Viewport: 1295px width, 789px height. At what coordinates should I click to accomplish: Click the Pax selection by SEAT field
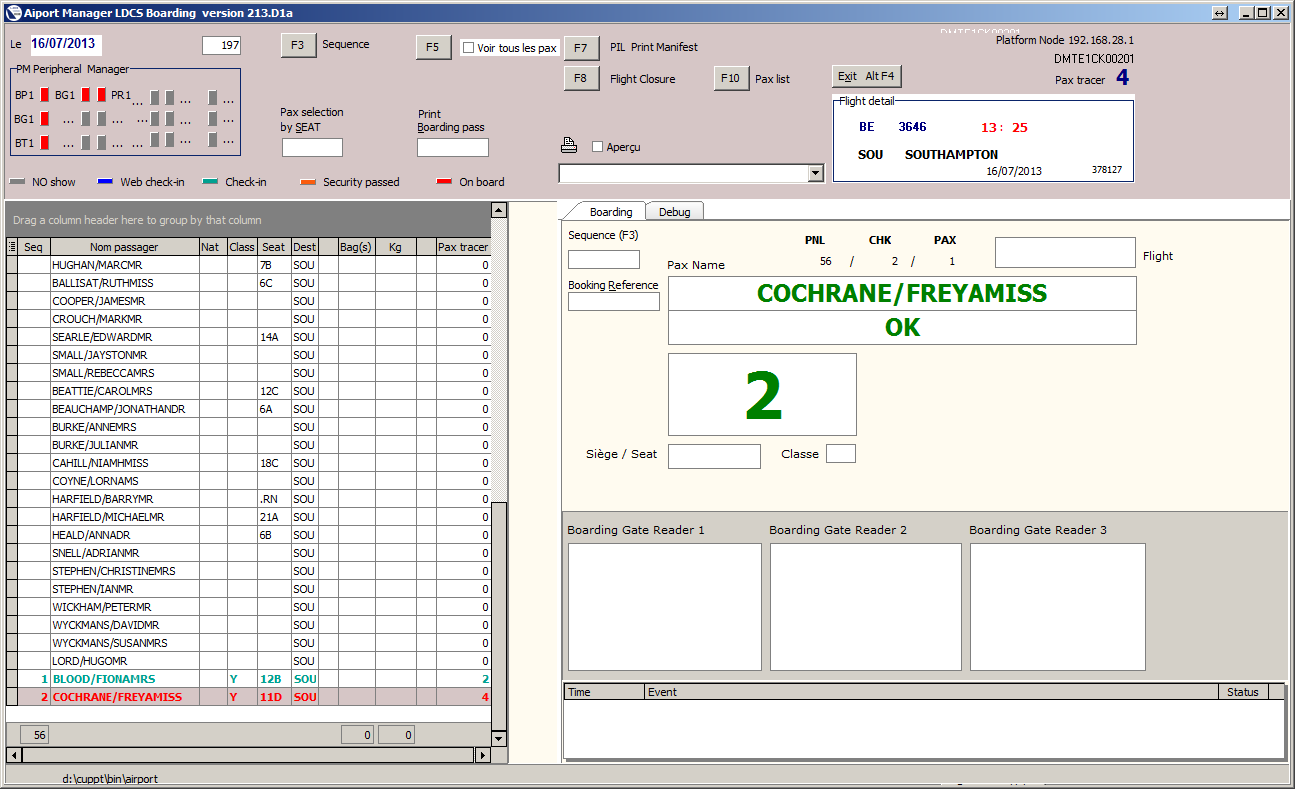[x=312, y=148]
